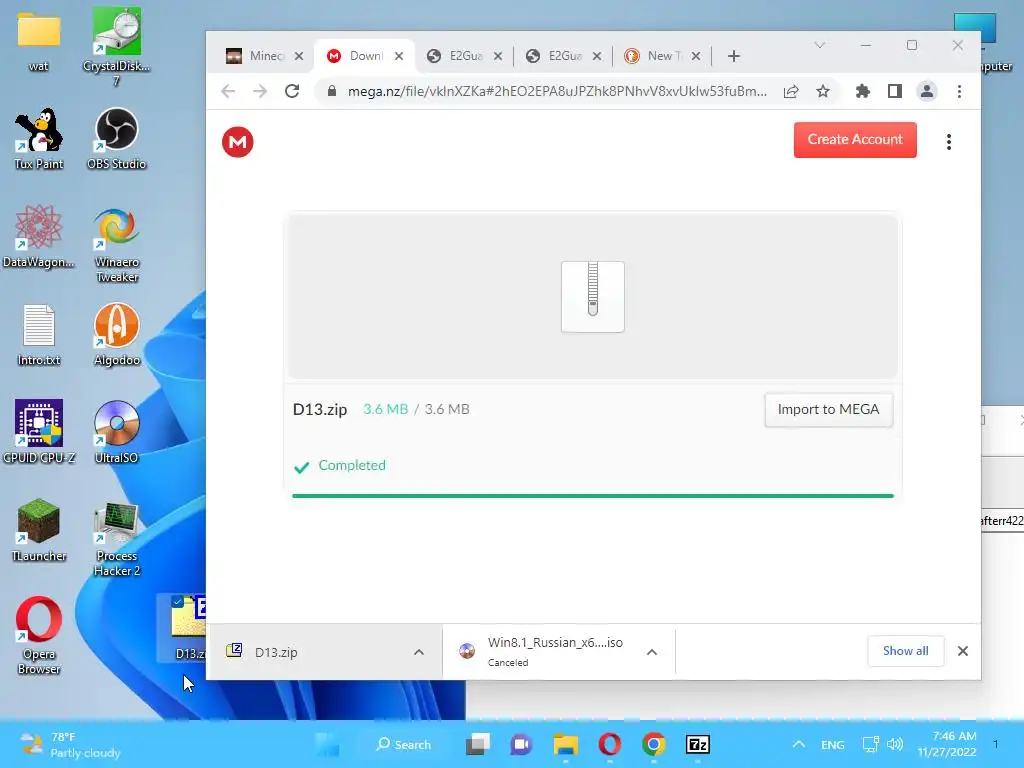Open the MEGA logo home link
Viewport: 1024px width, 768px height.
(238, 142)
